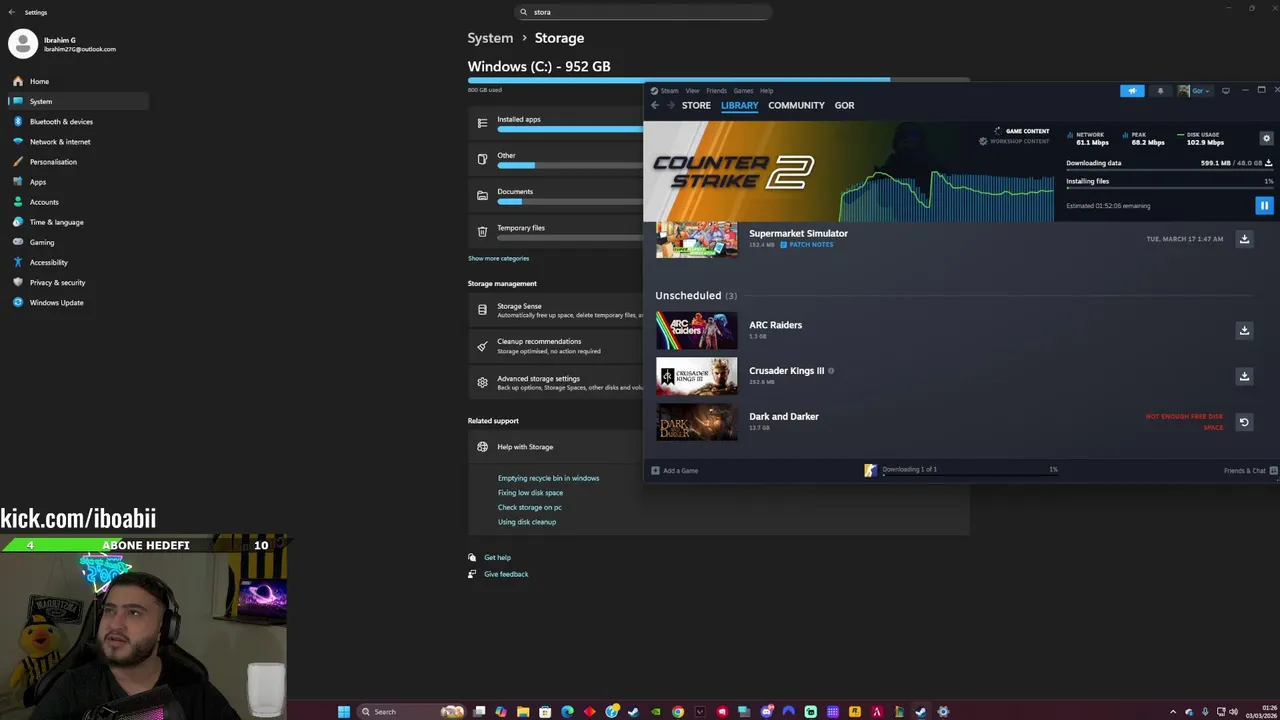Select Game Content view in Steam downloads
Screen dimensions: 1280x720
pyautogui.click(x=1021, y=131)
